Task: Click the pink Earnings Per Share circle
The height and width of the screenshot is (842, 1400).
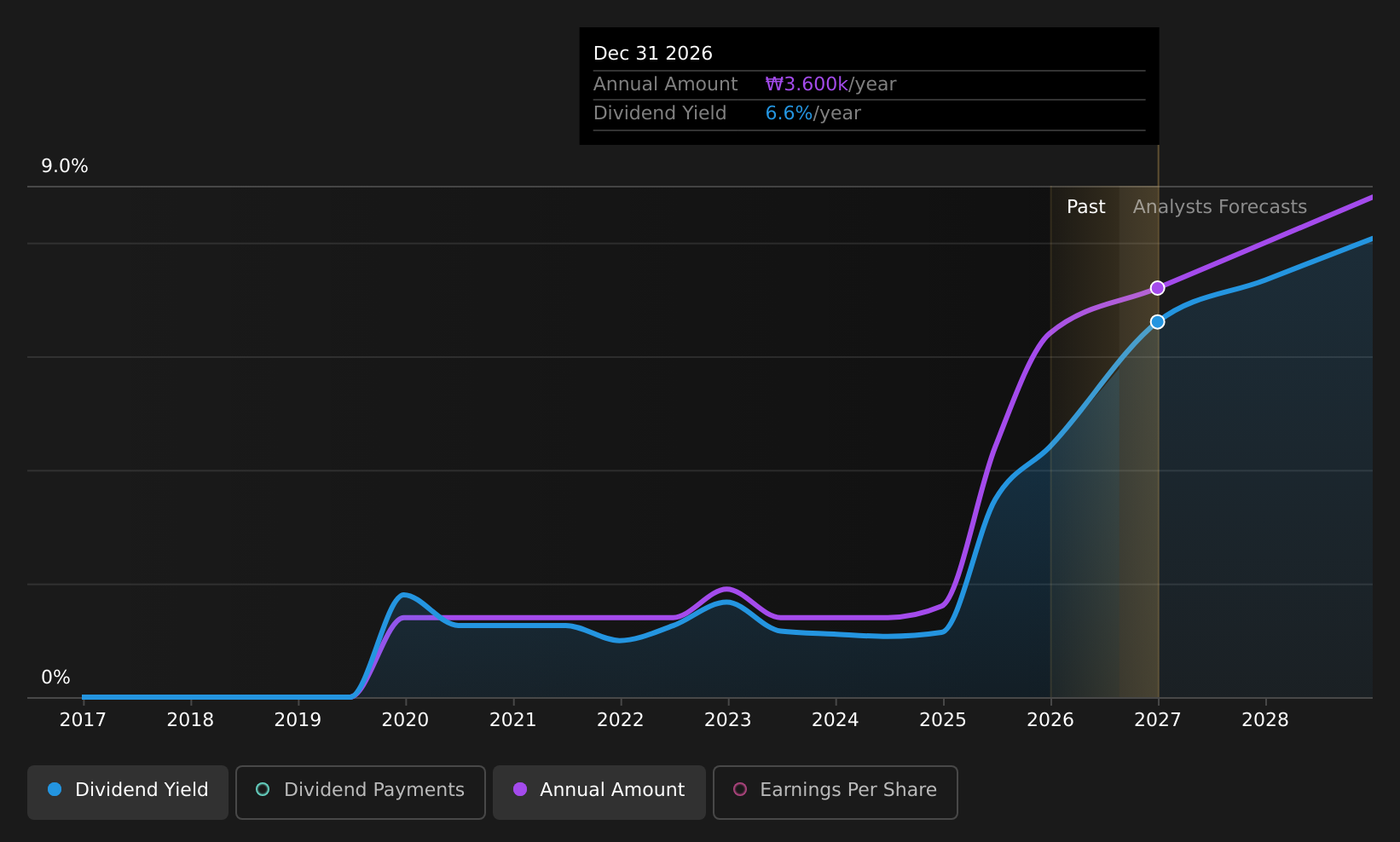Action: 740,789
